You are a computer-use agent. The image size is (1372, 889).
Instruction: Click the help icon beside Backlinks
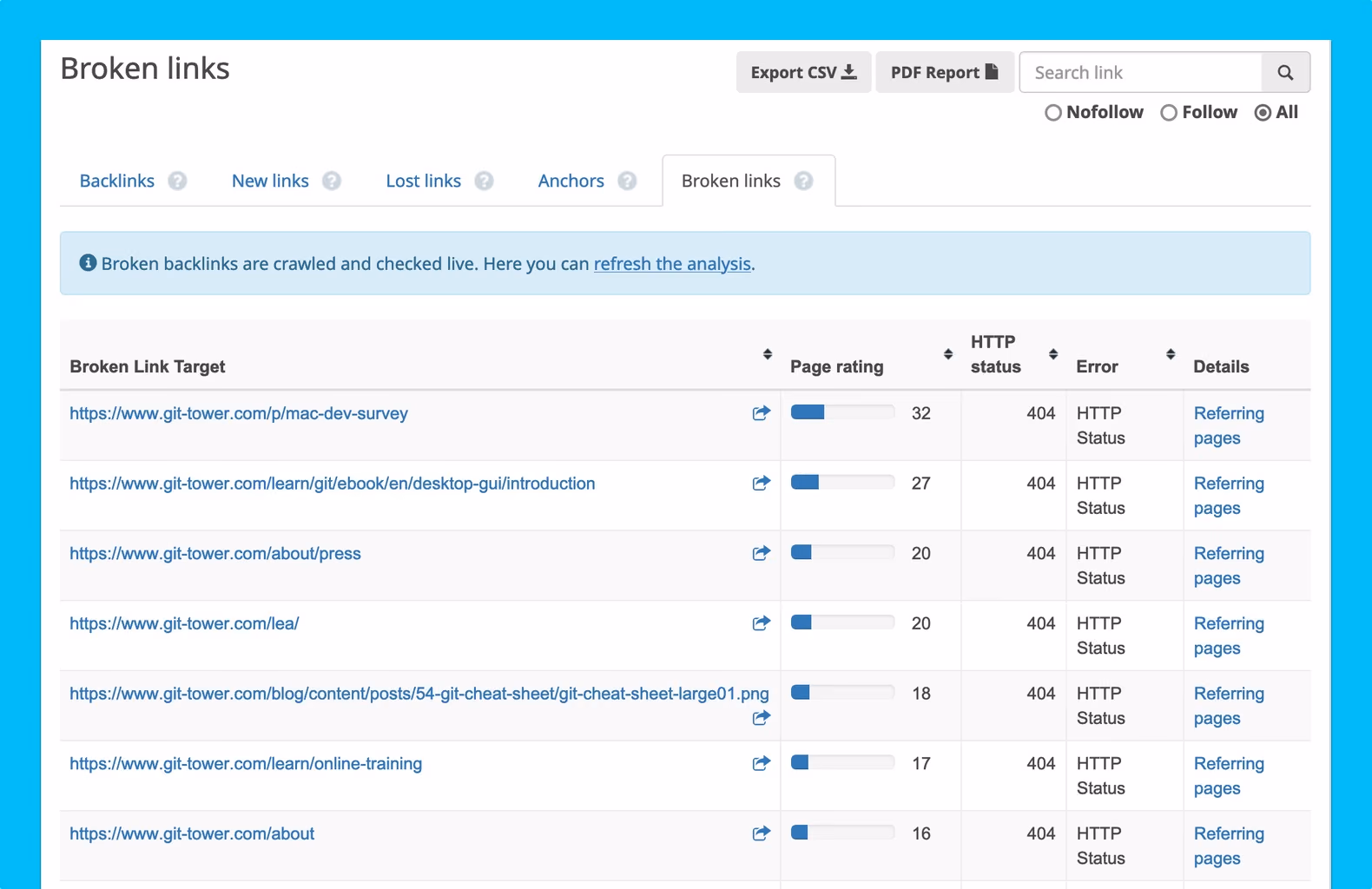(x=177, y=181)
